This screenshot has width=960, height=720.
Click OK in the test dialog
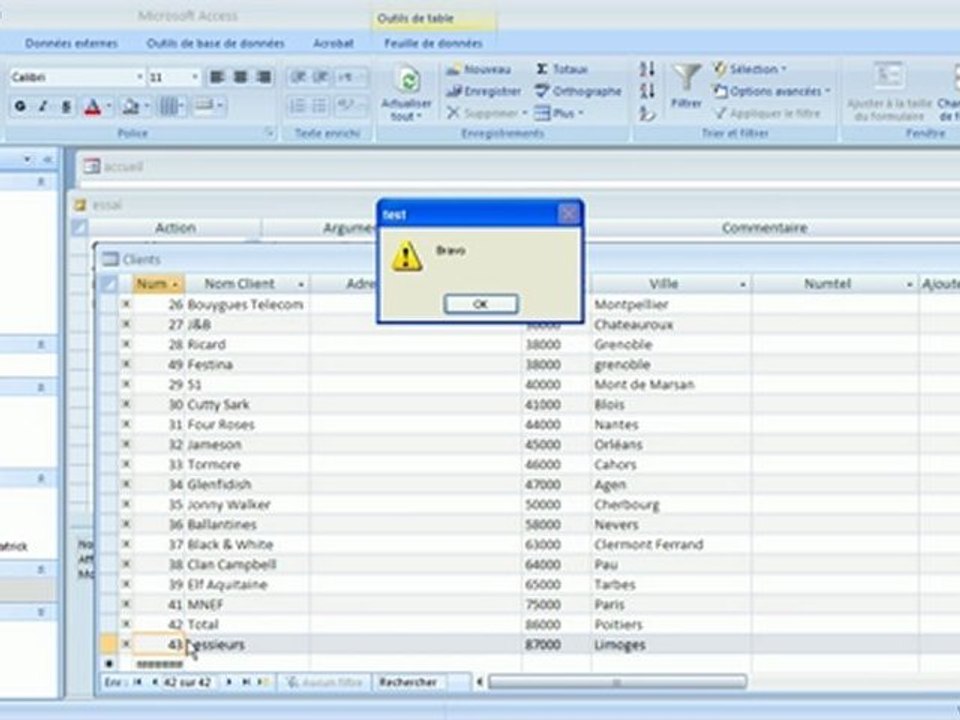click(481, 304)
